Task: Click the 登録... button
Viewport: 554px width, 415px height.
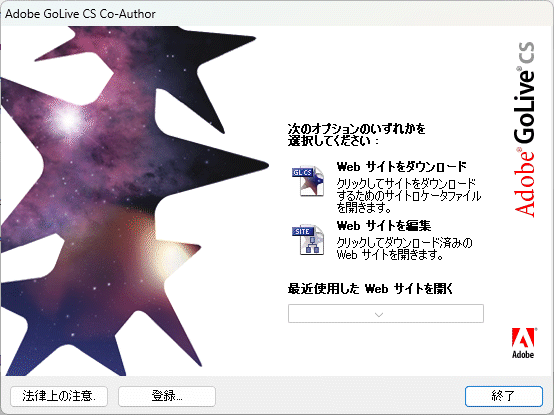Action: (167, 396)
